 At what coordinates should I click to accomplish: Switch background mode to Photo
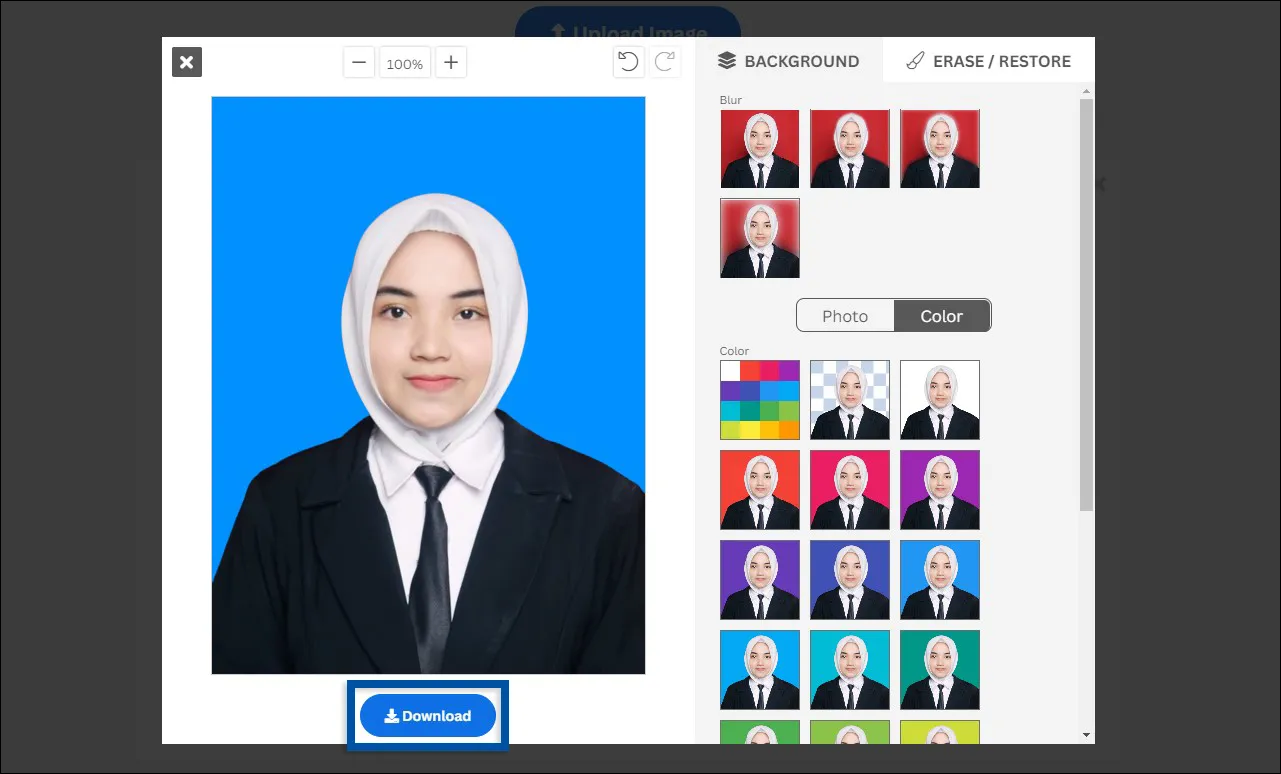click(x=845, y=315)
